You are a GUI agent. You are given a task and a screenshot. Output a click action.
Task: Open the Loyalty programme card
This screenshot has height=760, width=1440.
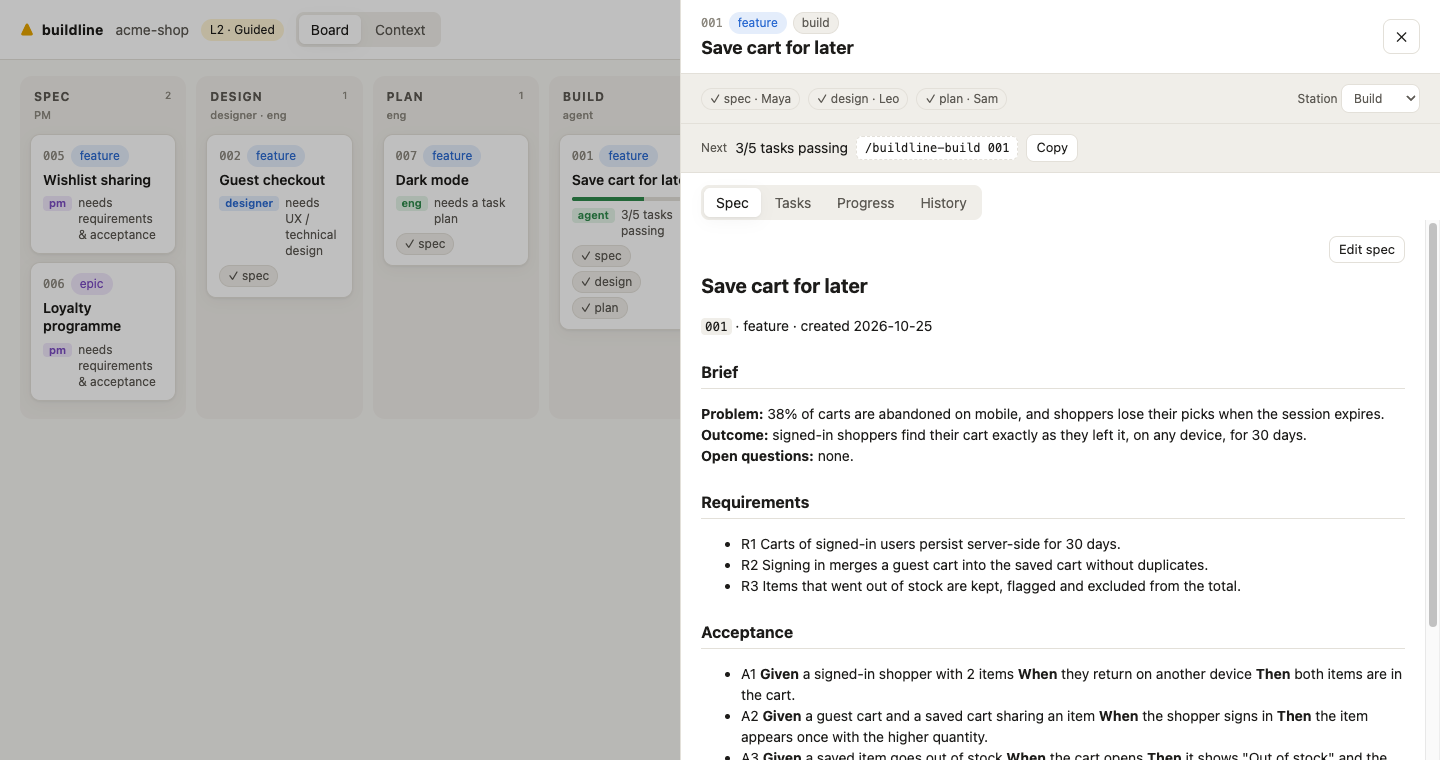pos(103,331)
